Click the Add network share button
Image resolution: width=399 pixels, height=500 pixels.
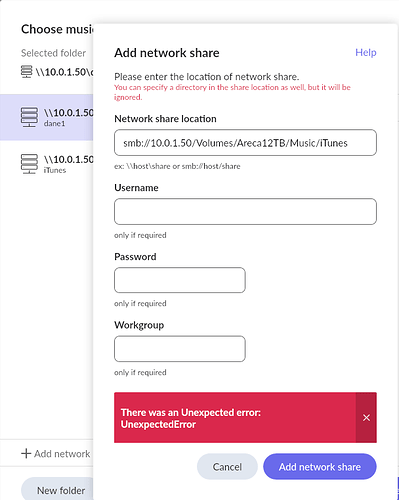tap(320, 467)
